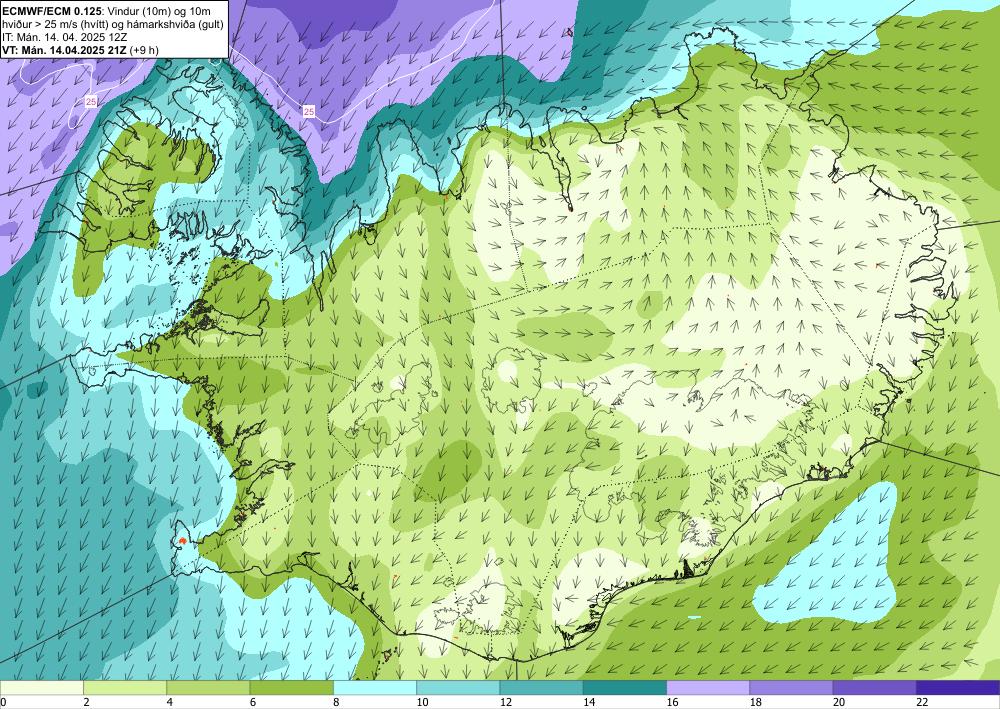Select the 2–4 m/s light green legend swatch
Viewport: 1000px width, 709px height.
(125, 687)
